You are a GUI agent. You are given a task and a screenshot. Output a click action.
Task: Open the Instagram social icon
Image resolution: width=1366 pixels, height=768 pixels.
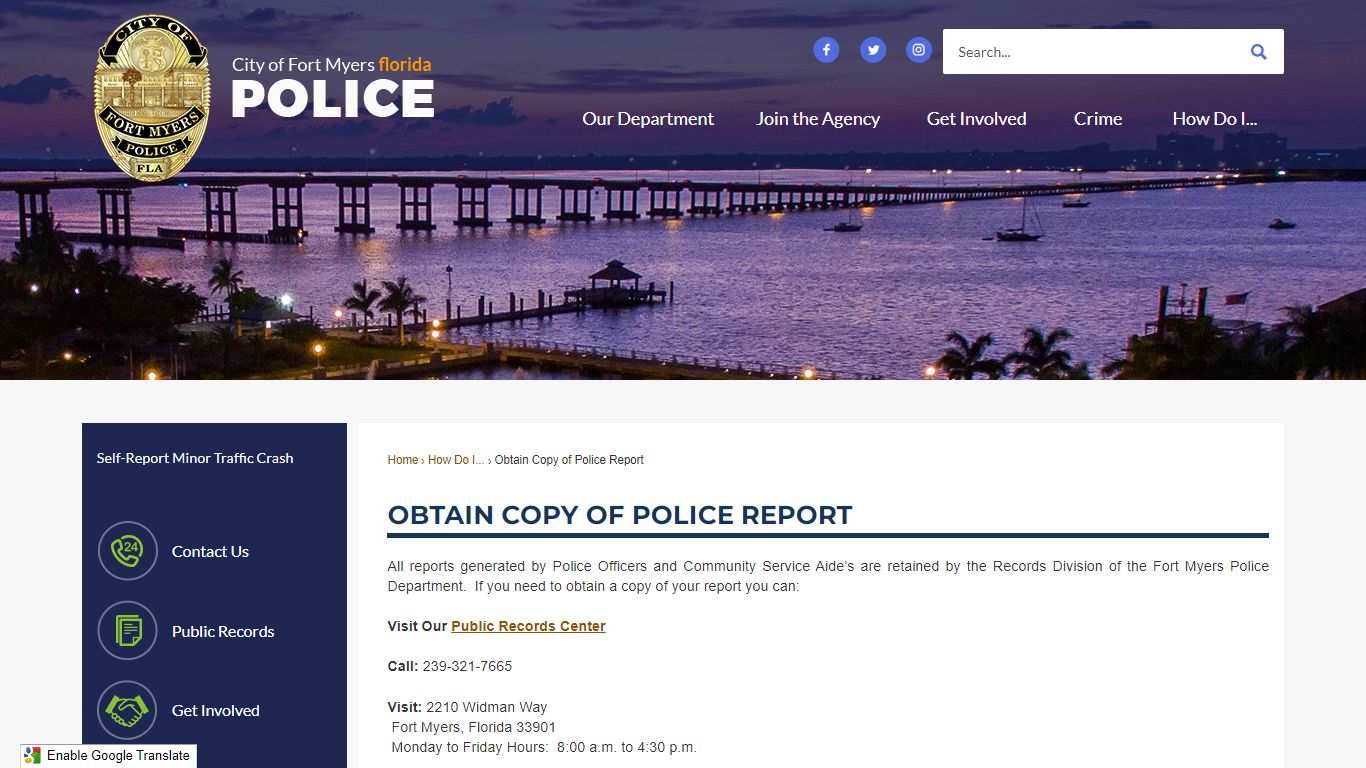coord(919,50)
